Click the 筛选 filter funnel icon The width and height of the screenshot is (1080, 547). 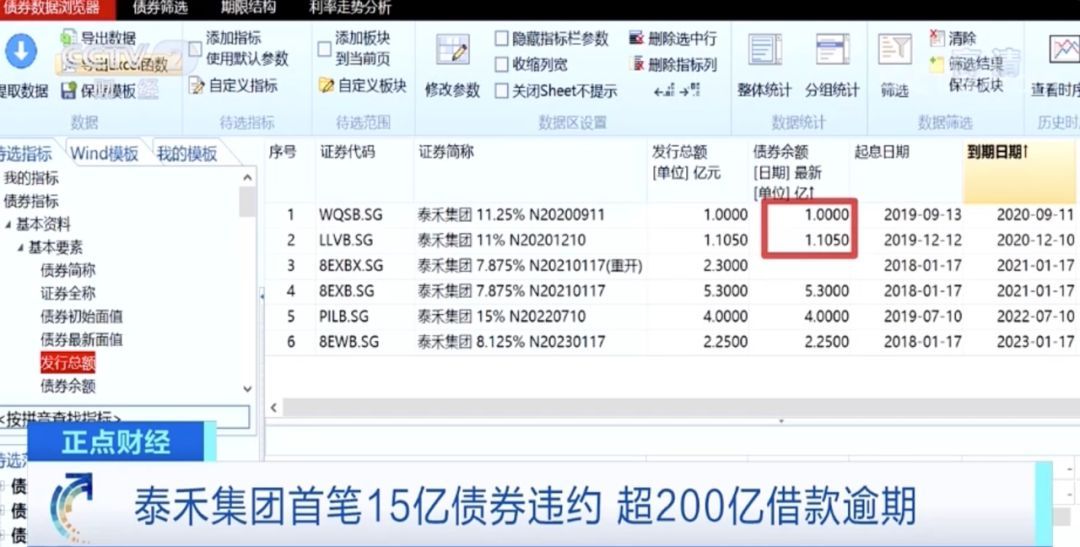pos(894,50)
